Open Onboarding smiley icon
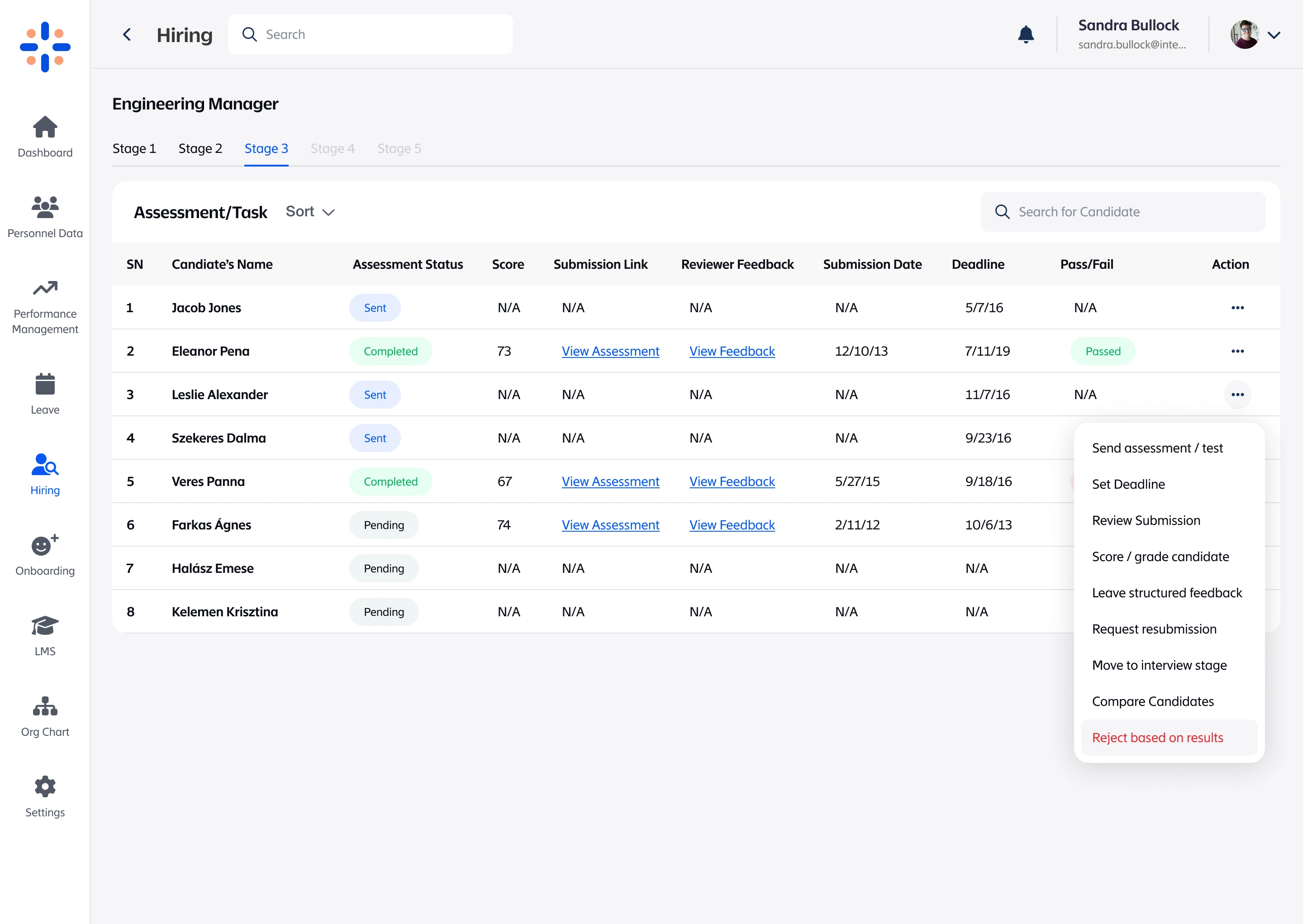Image resolution: width=1303 pixels, height=924 pixels. tap(45, 546)
